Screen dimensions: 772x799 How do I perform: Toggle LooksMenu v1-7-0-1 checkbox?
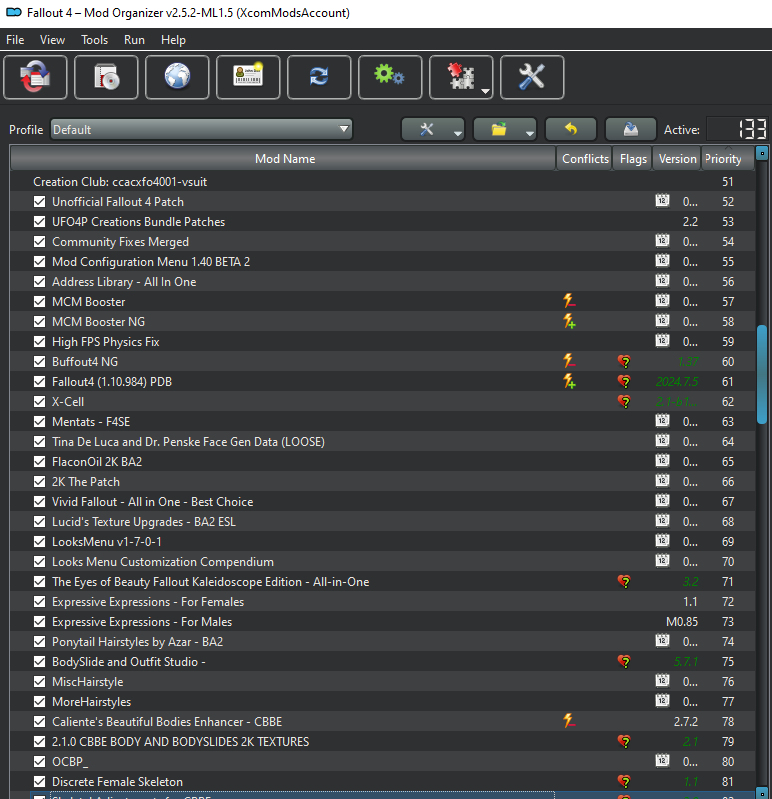point(39,541)
